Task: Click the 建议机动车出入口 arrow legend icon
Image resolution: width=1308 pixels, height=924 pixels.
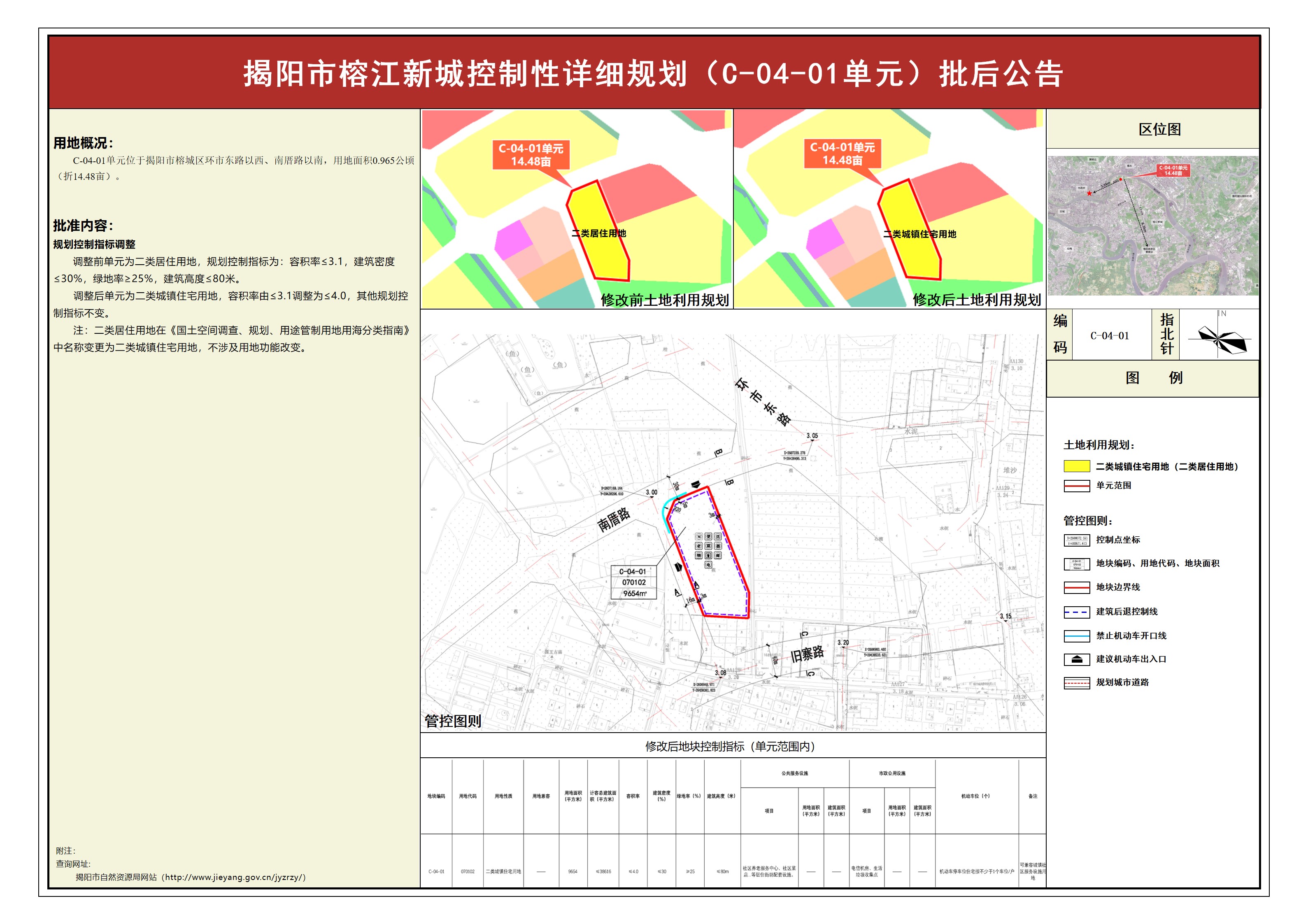Action: (1076, 659)
